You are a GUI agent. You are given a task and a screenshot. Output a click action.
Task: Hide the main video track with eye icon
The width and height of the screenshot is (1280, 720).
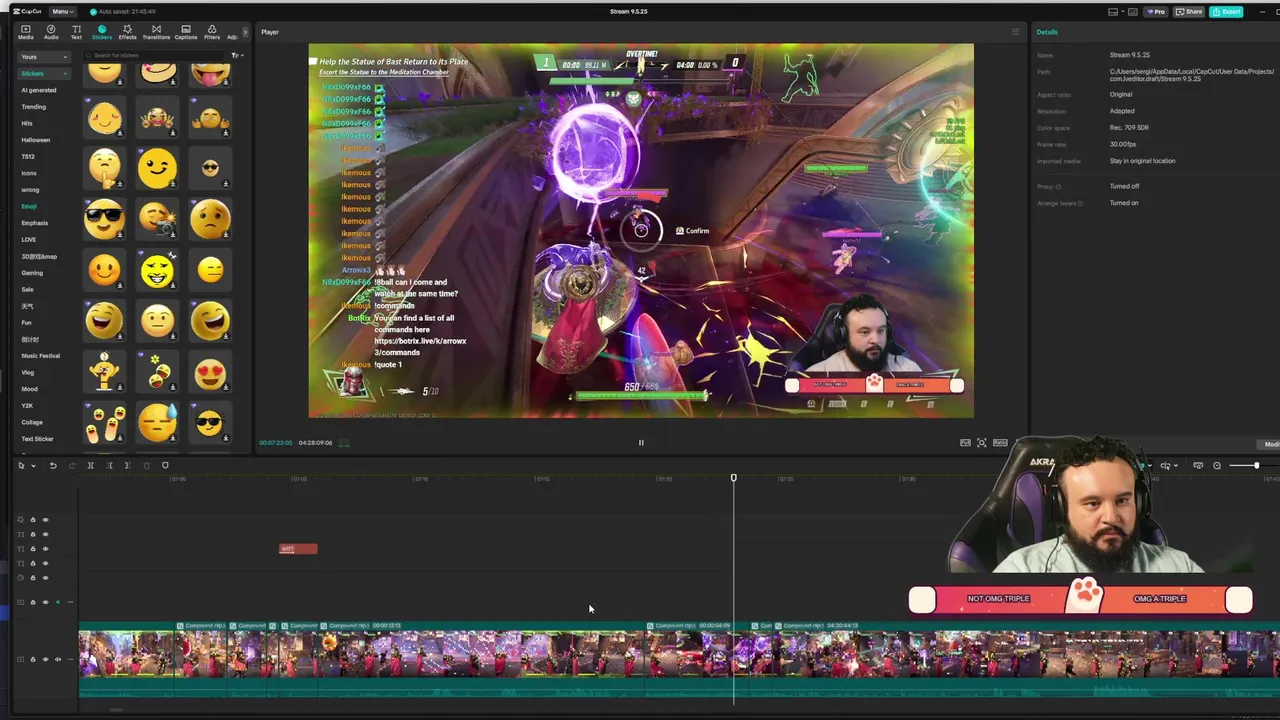coord(45,659)
